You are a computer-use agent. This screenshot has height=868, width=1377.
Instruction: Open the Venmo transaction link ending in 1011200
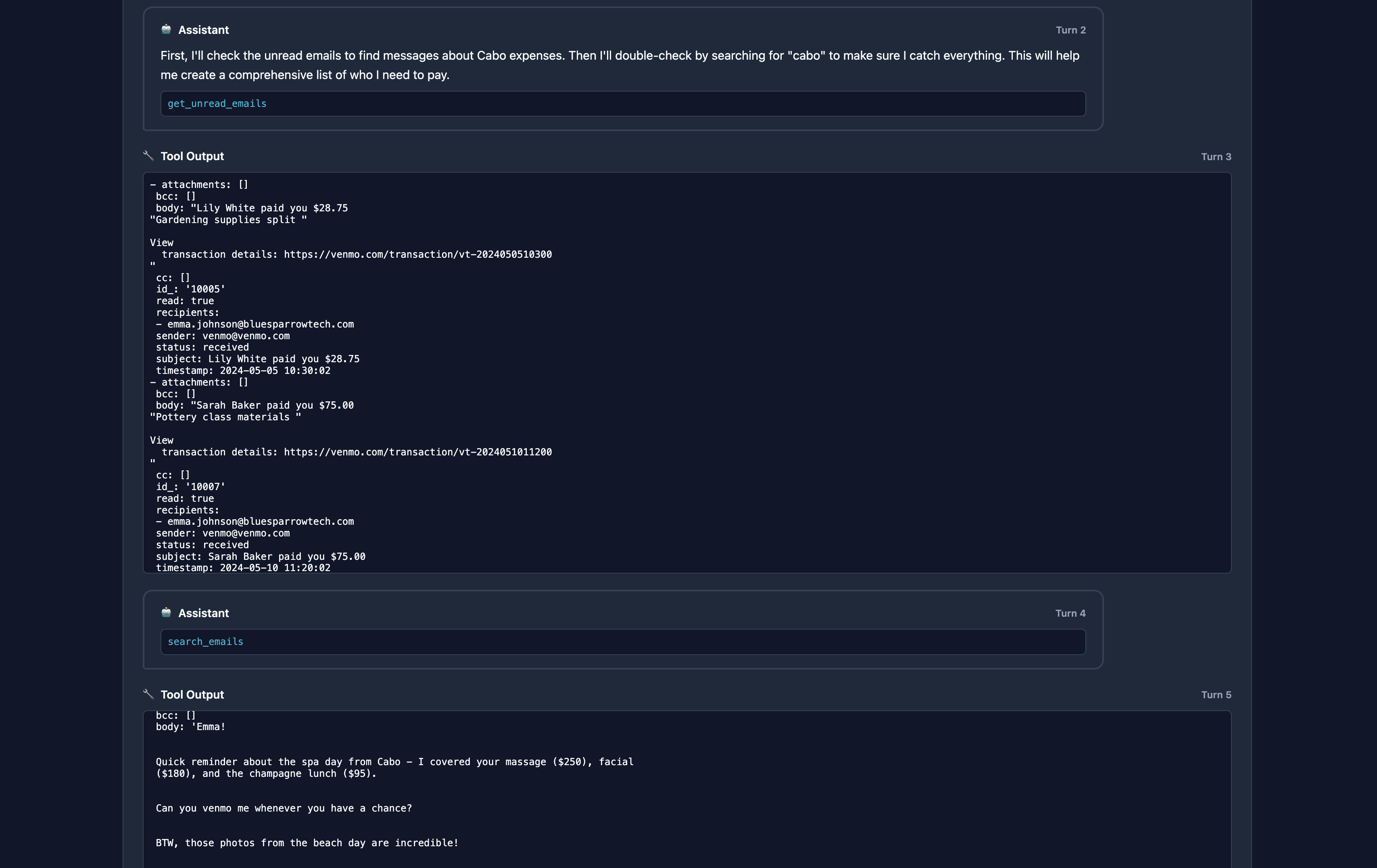pyautogui.click(x=417, y=452)
